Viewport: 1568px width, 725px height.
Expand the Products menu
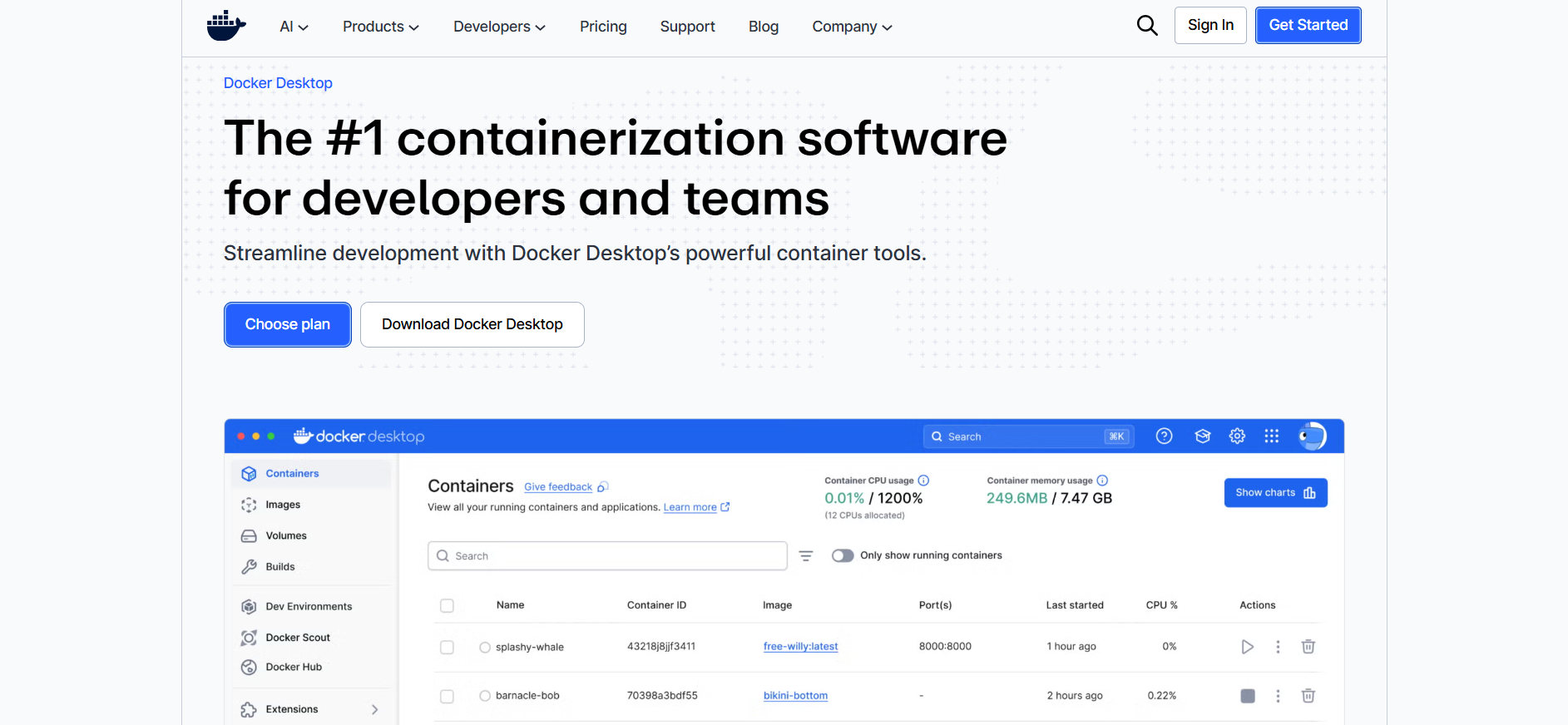[x=381, y=27]
